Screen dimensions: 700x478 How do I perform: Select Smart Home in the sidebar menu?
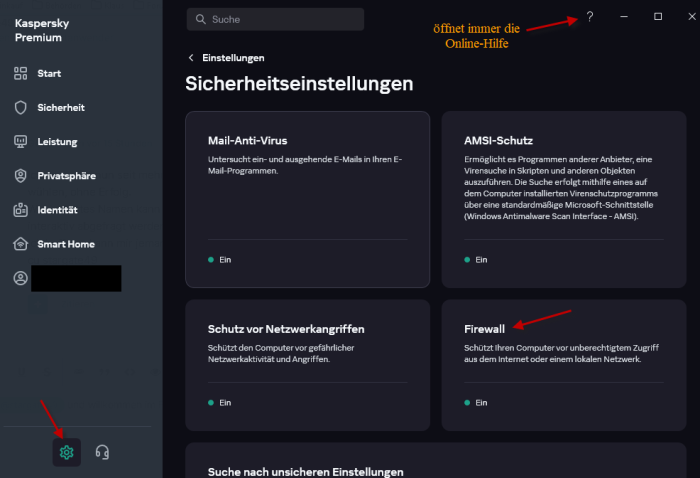[66, 244]
